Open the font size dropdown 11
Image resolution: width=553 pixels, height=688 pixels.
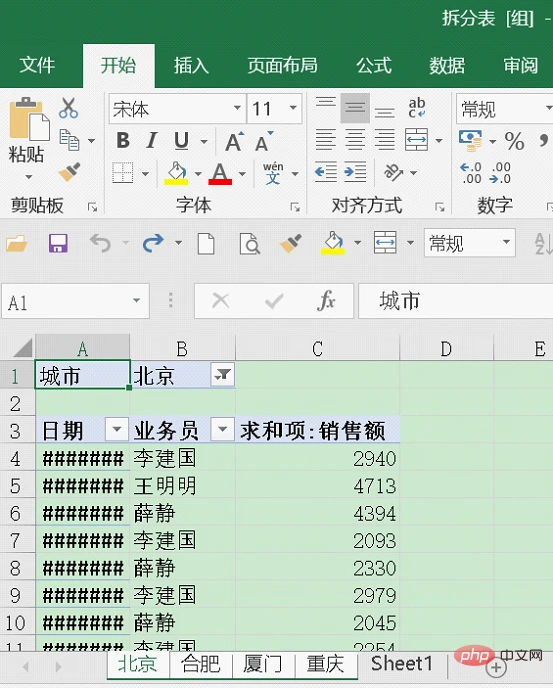coord(293,108)
